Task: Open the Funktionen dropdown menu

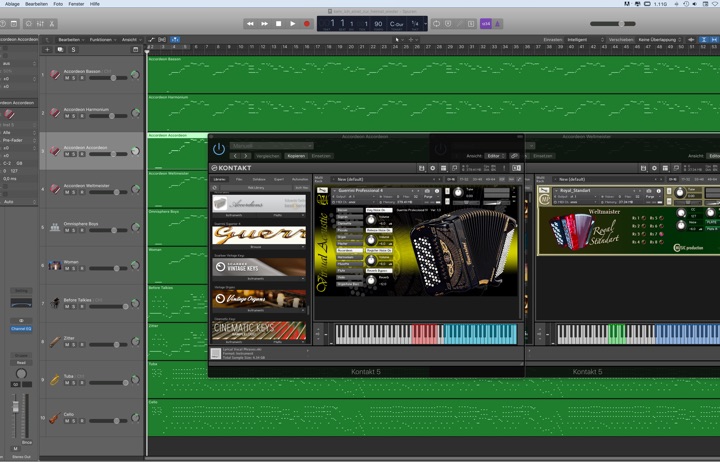Action: pyautogui.click(x=103, y=39)
